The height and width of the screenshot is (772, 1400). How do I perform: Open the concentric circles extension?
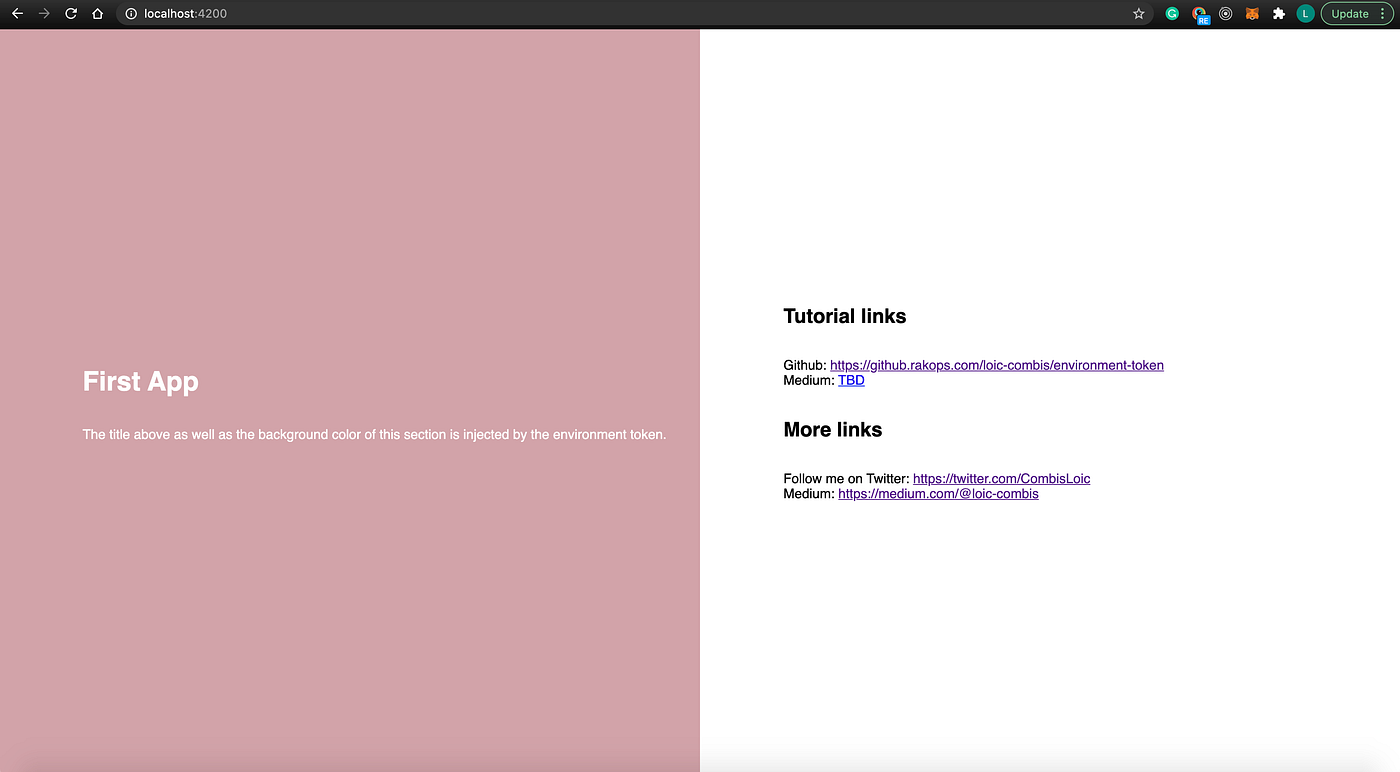(x=1225, y=13)
